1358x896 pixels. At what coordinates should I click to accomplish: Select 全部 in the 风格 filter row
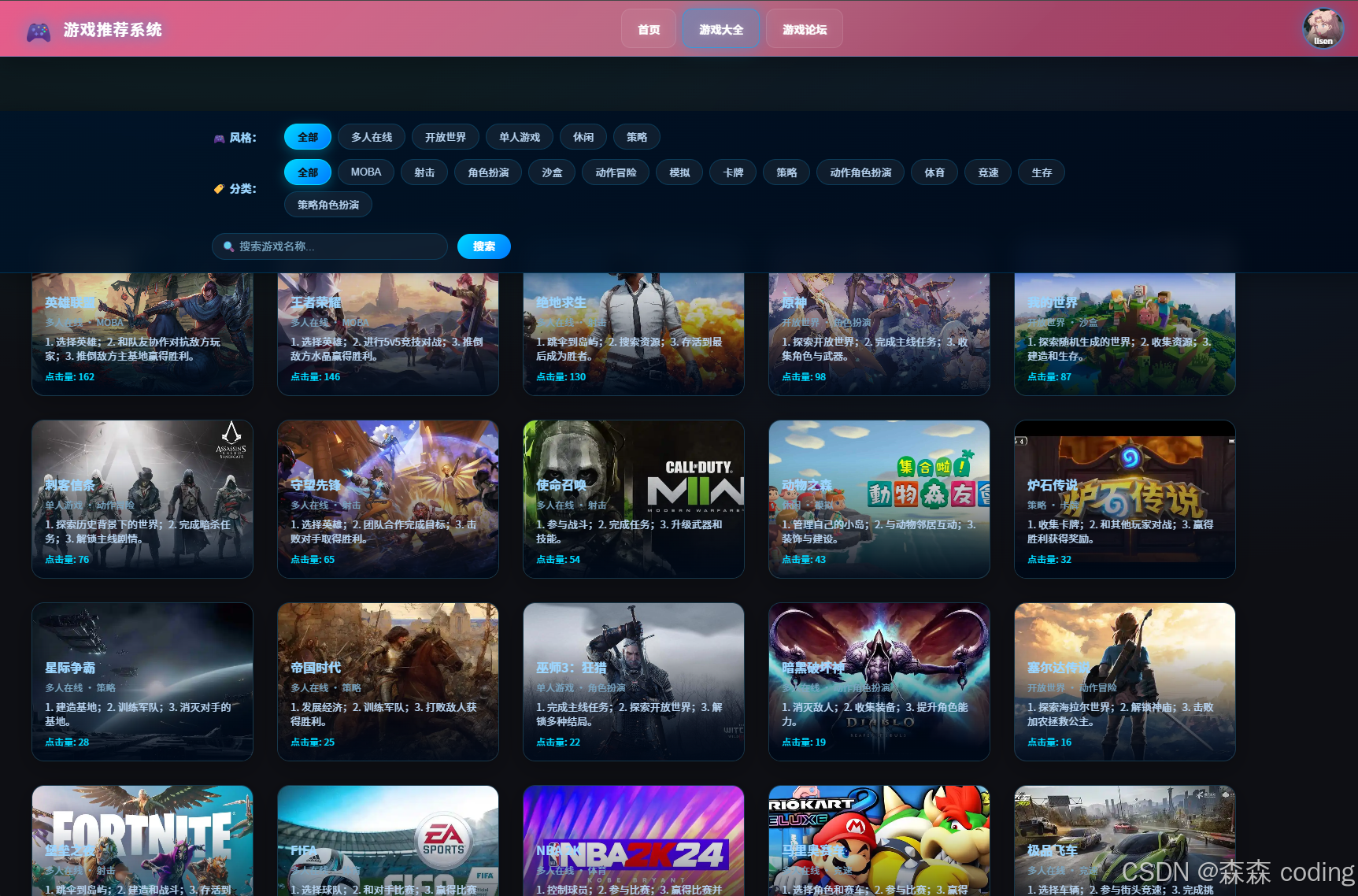pyautogui.click(x=308, y=137)
